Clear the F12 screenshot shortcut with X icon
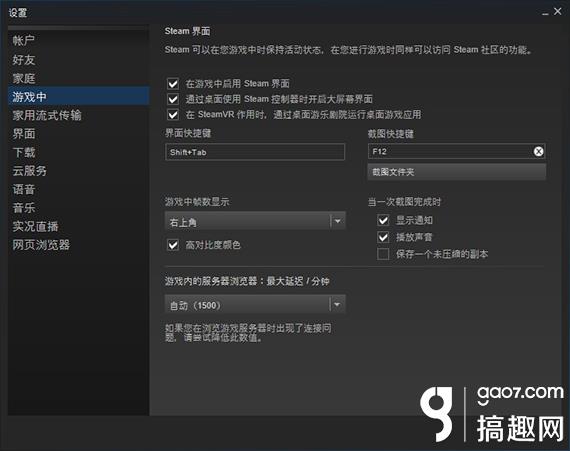570x451 pixels. (x=538, y=151)
